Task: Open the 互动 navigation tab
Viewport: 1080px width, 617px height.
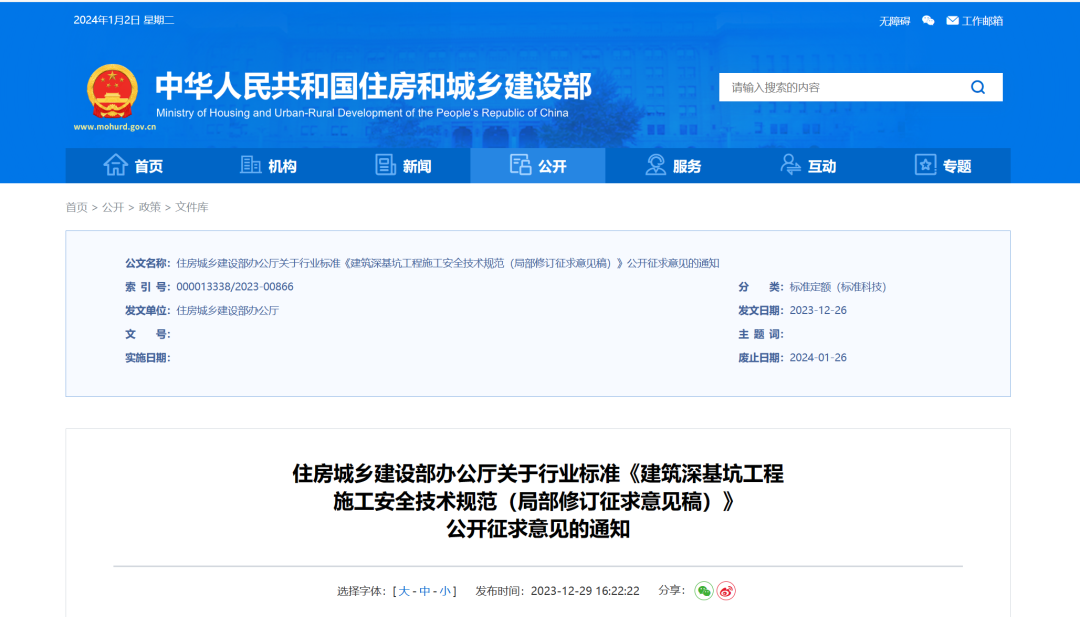Action: (808, 166)
